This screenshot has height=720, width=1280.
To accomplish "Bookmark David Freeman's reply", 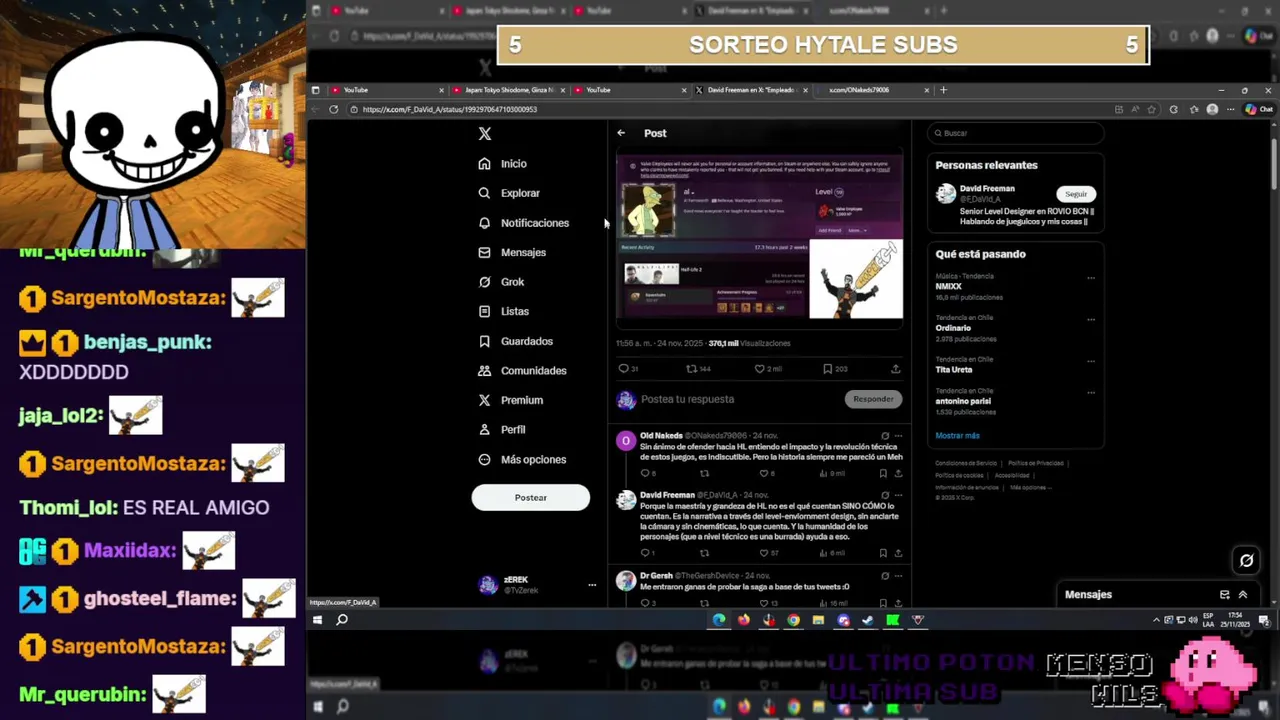I will (883, 552).
